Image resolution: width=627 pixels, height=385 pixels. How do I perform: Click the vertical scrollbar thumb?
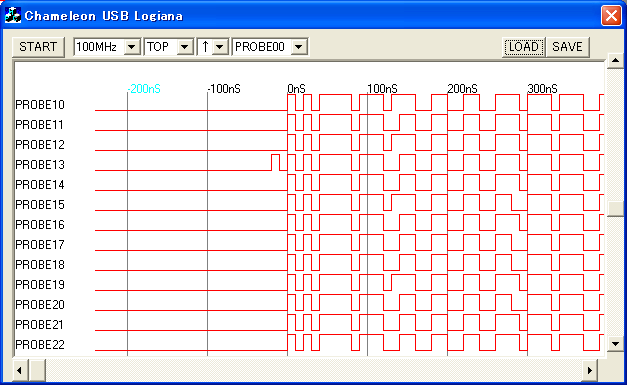tap(615, 208)
